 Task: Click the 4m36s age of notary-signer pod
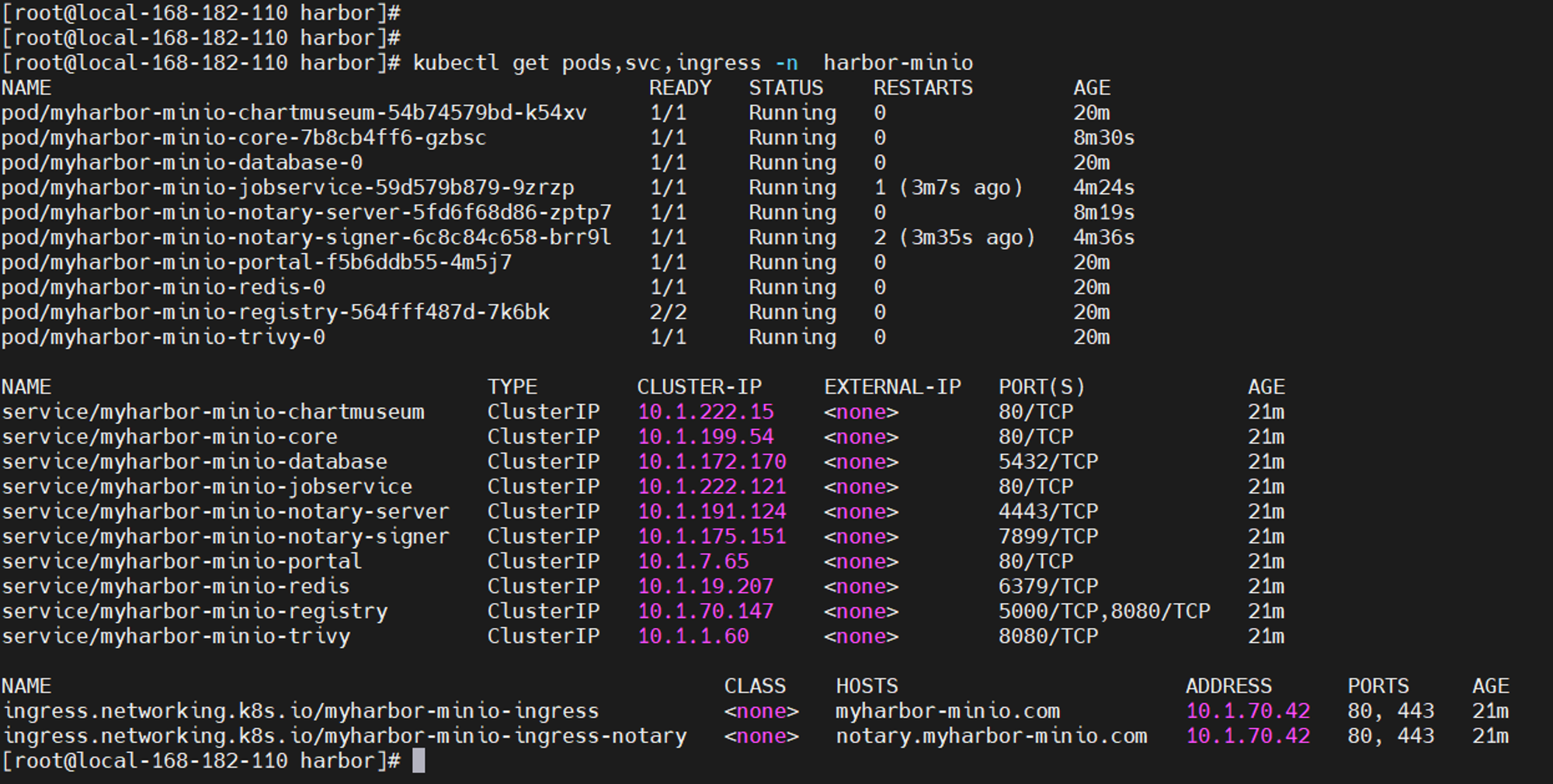coord(1104,237)
